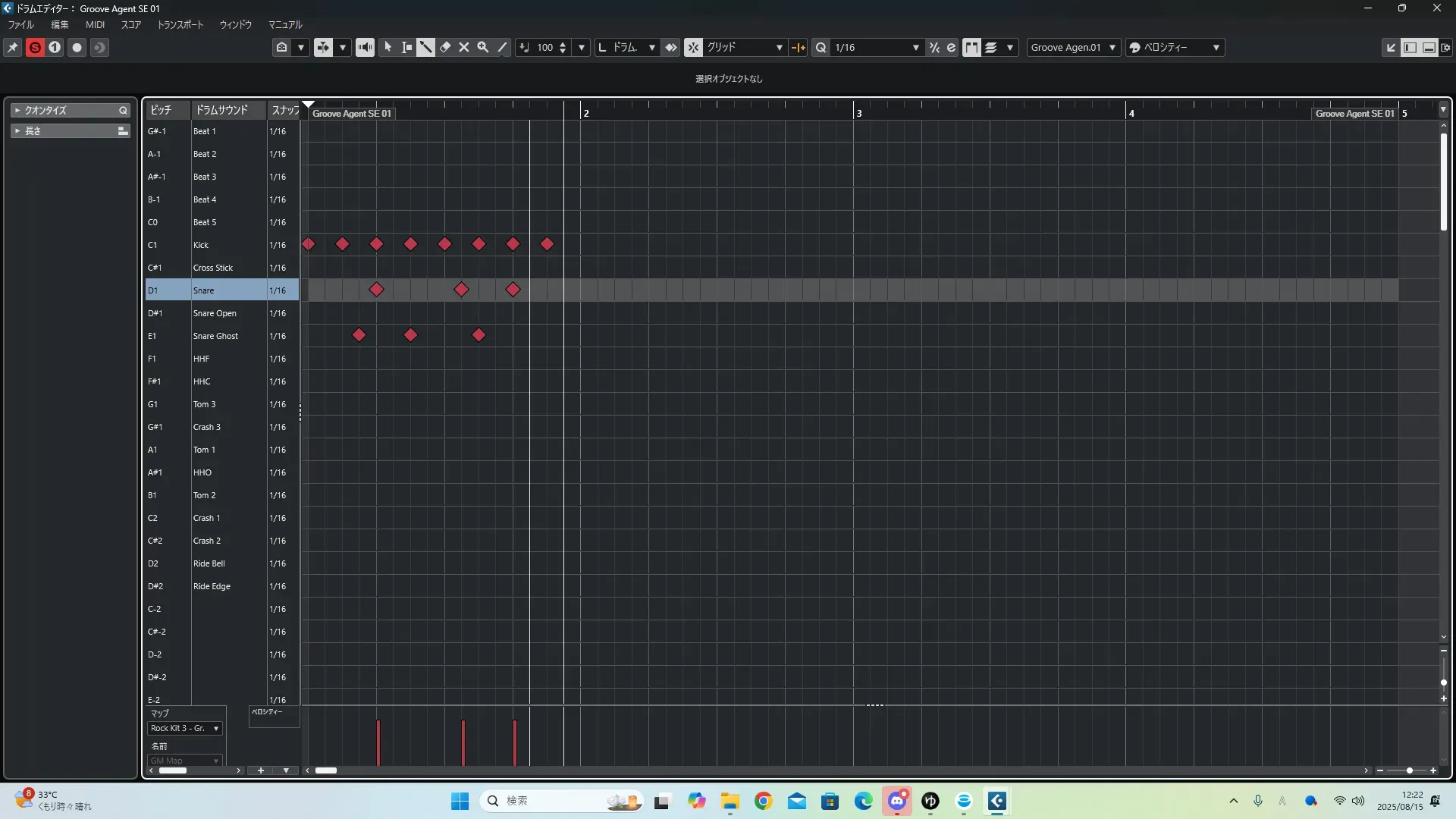Toggle the left zone visibility button
The height and width of the screenshot is (819, 1456).
[1410, 47]
